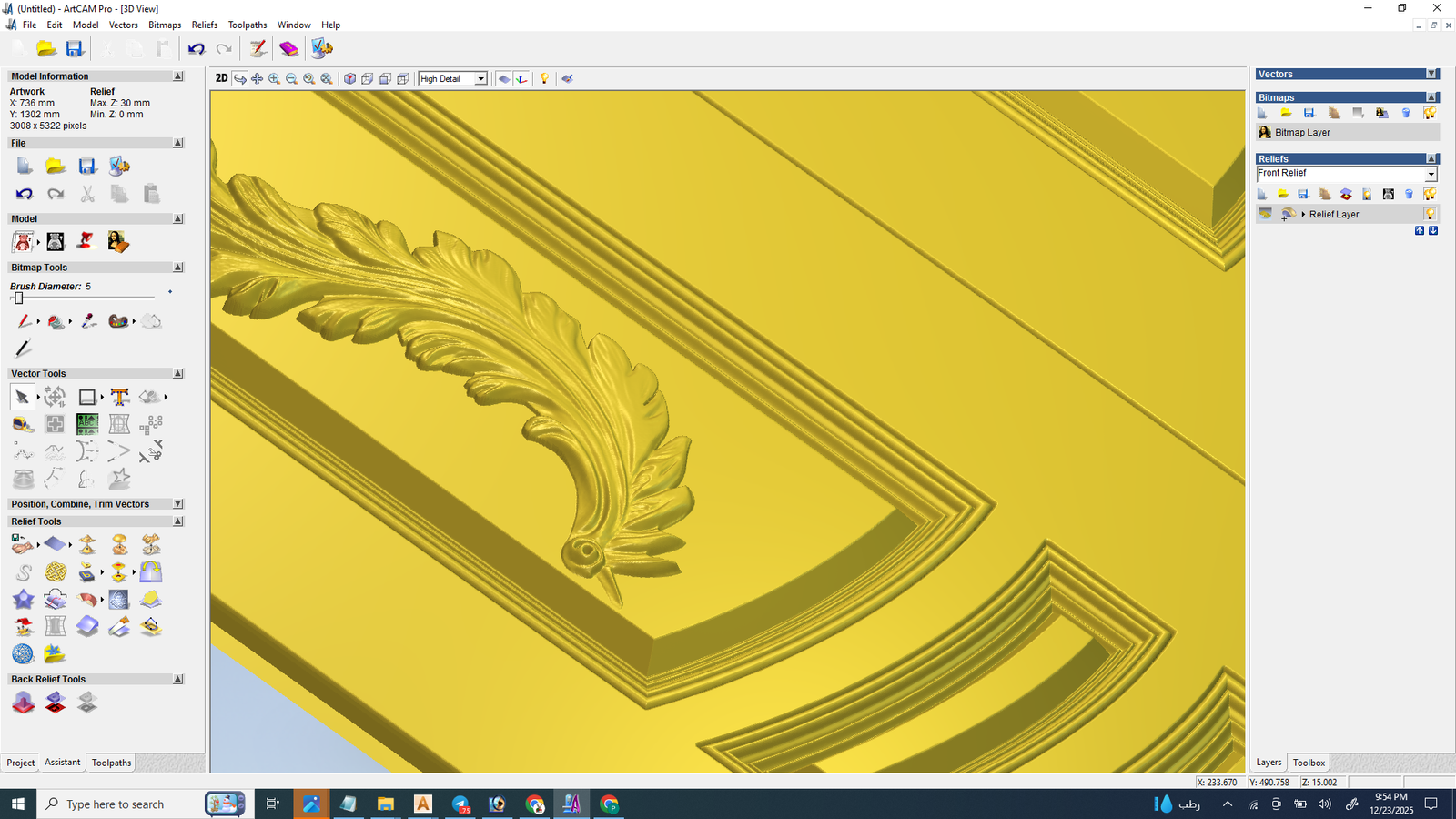Image resolution: width=1456 pixels, height=819 pixels.
Task: Open the High Detail dropdown
Action: tap(480, 79)
